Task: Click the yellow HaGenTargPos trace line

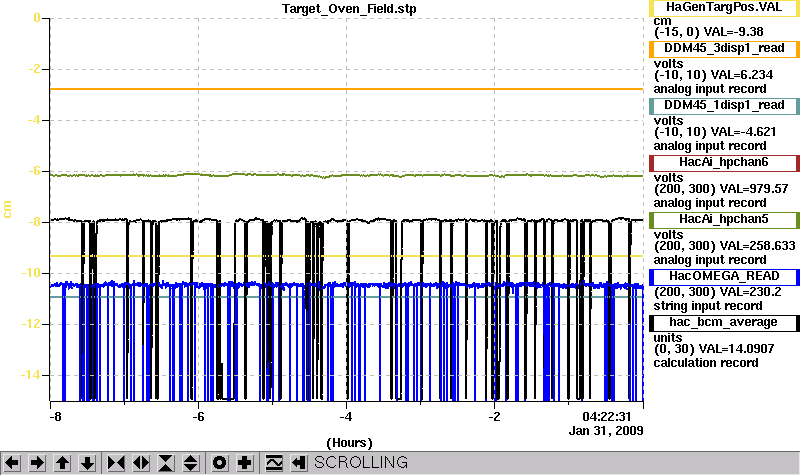Action: click(347, 256)
